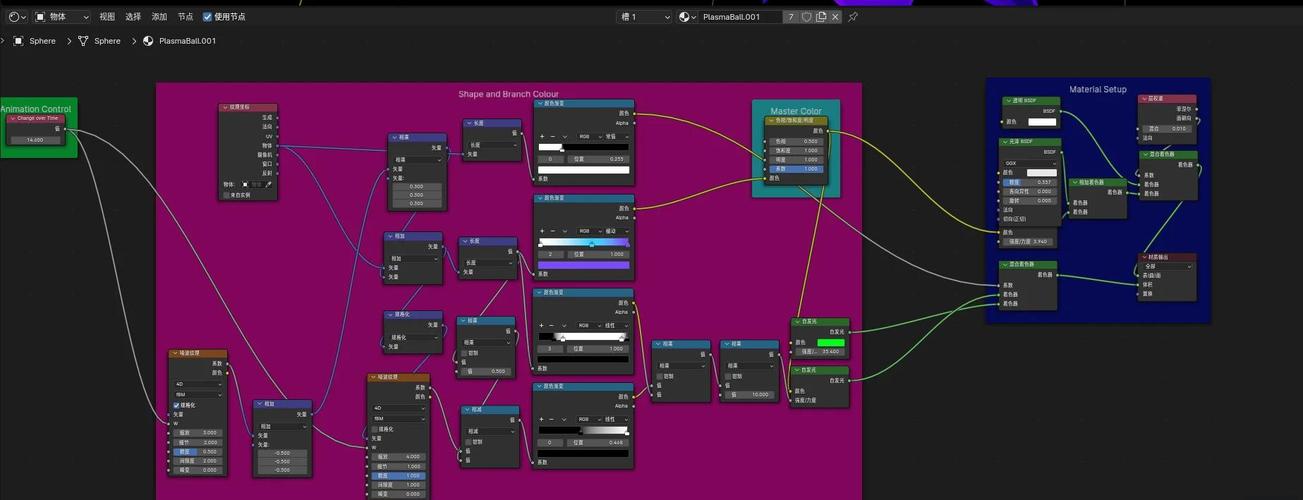
Task: Click the 14.000 value in Change over Time
Action: pos(36,140)
